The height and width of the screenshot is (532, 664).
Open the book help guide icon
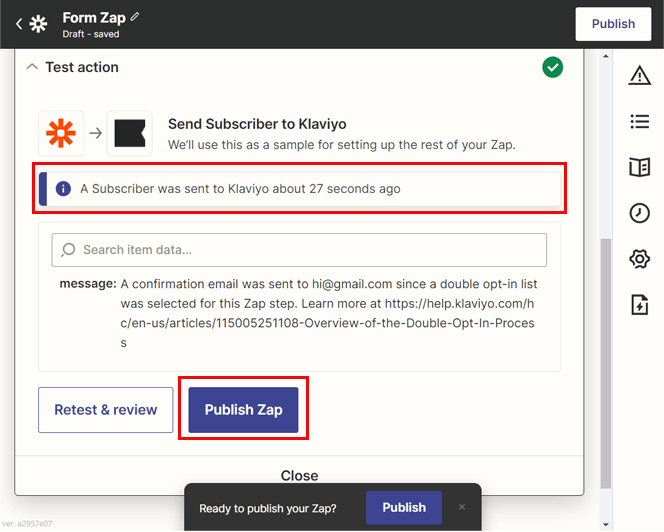pyautogui.click(x=639, y=167)
